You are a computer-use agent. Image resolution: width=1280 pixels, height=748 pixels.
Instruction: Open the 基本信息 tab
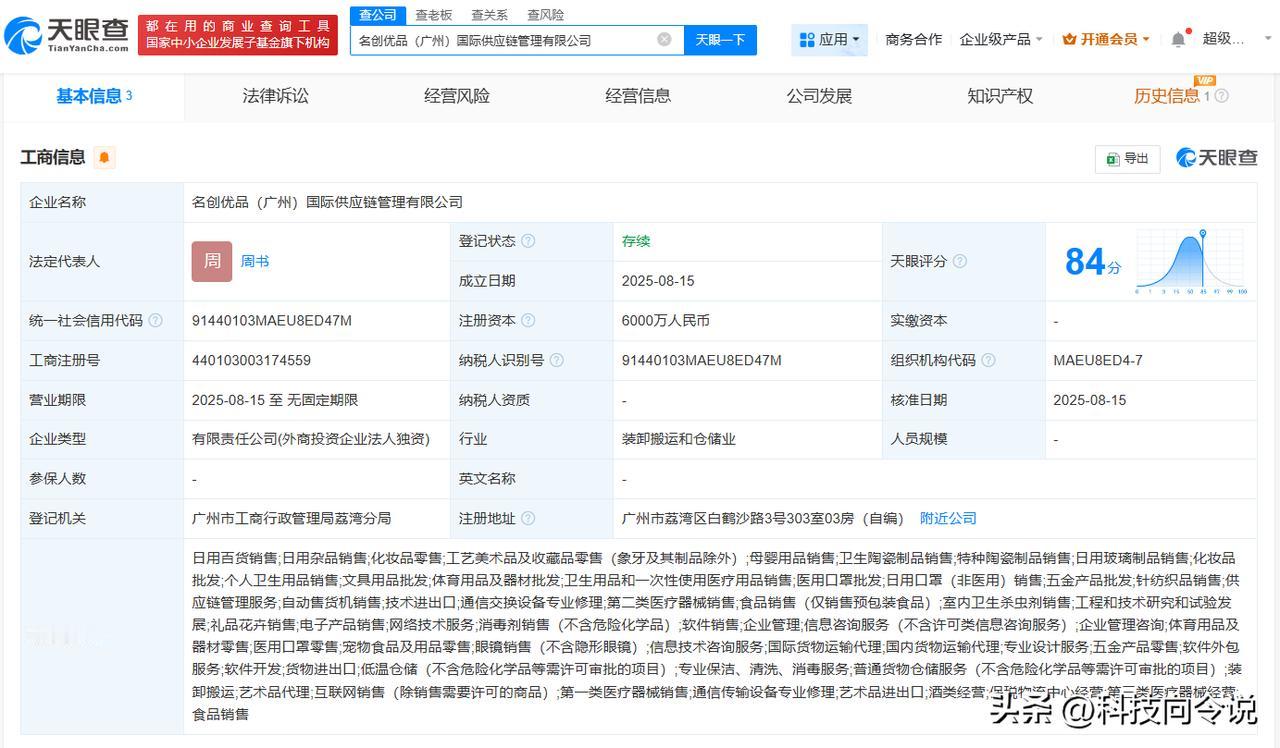(x=94, y=96)
